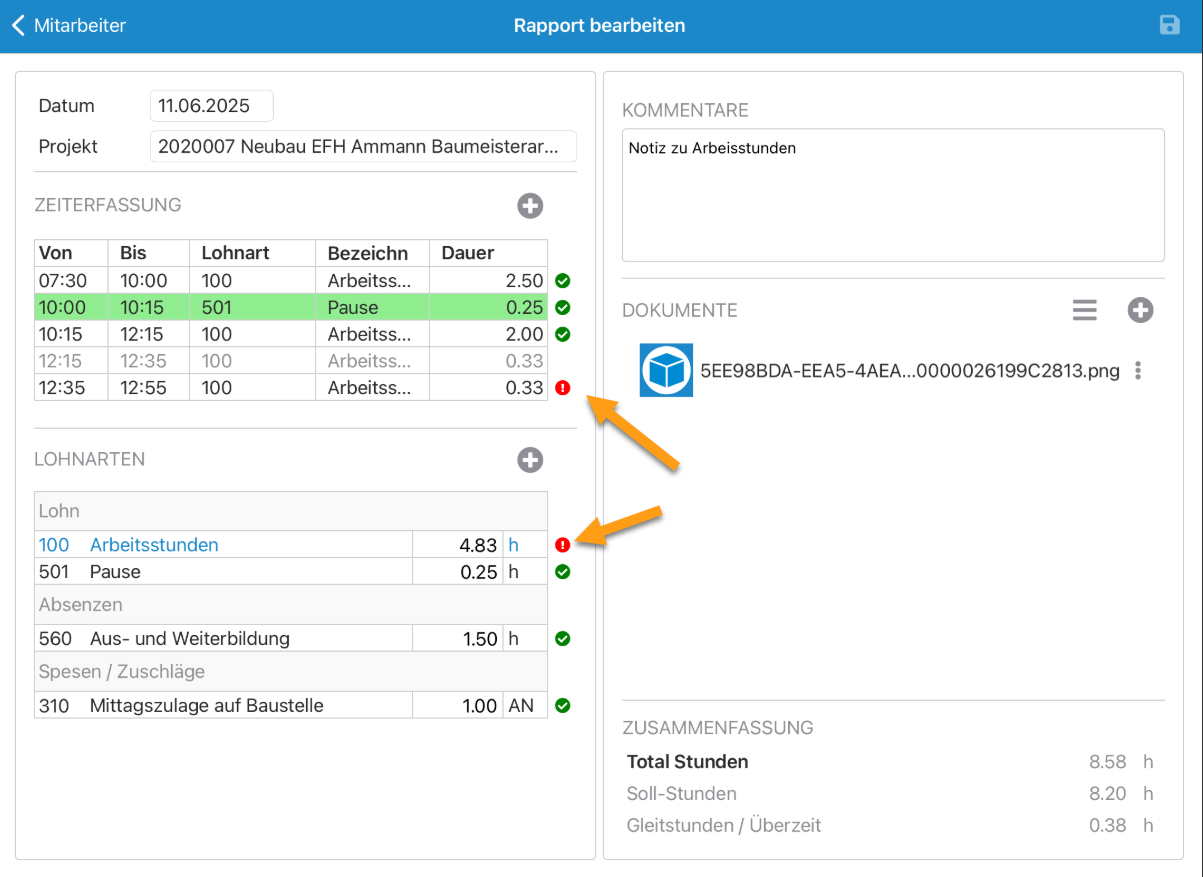This screenshot has height=877, width=1203.
Task: Click the Mittagszulage 1.00 amount field
Action: 458,705
